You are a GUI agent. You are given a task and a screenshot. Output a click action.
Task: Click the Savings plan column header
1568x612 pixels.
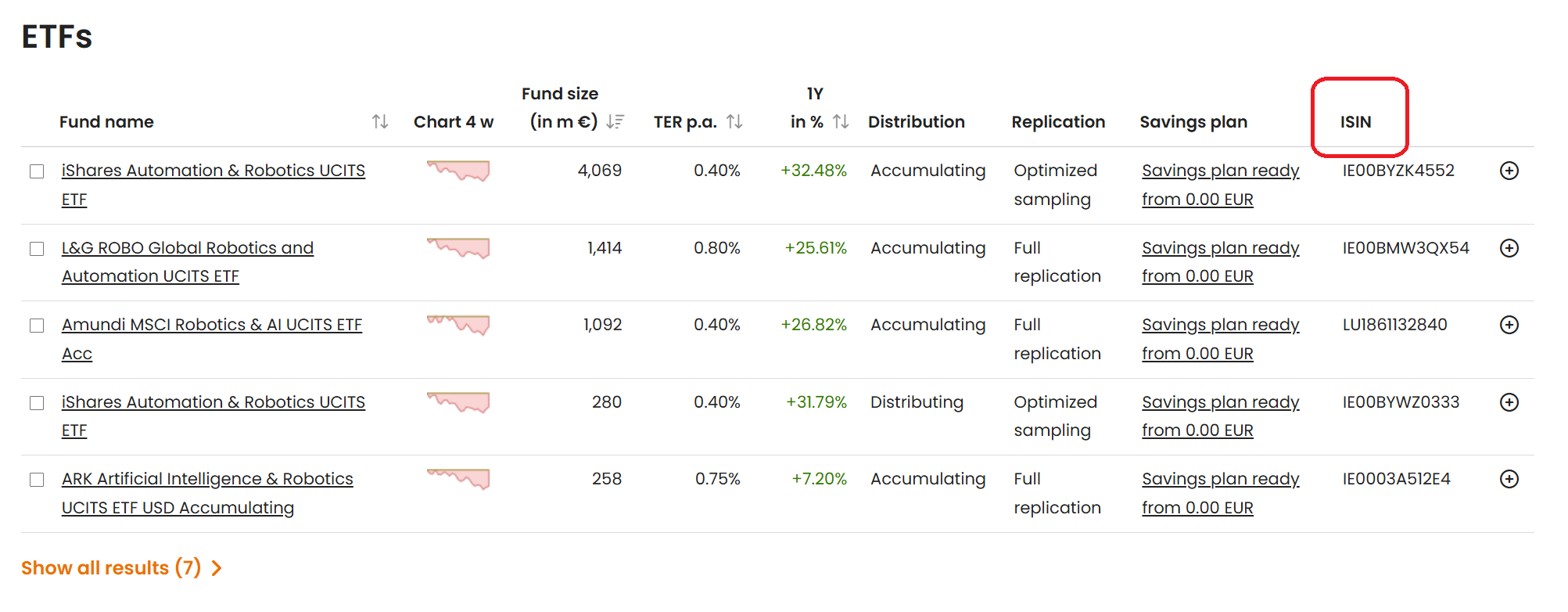[1193, 122]
